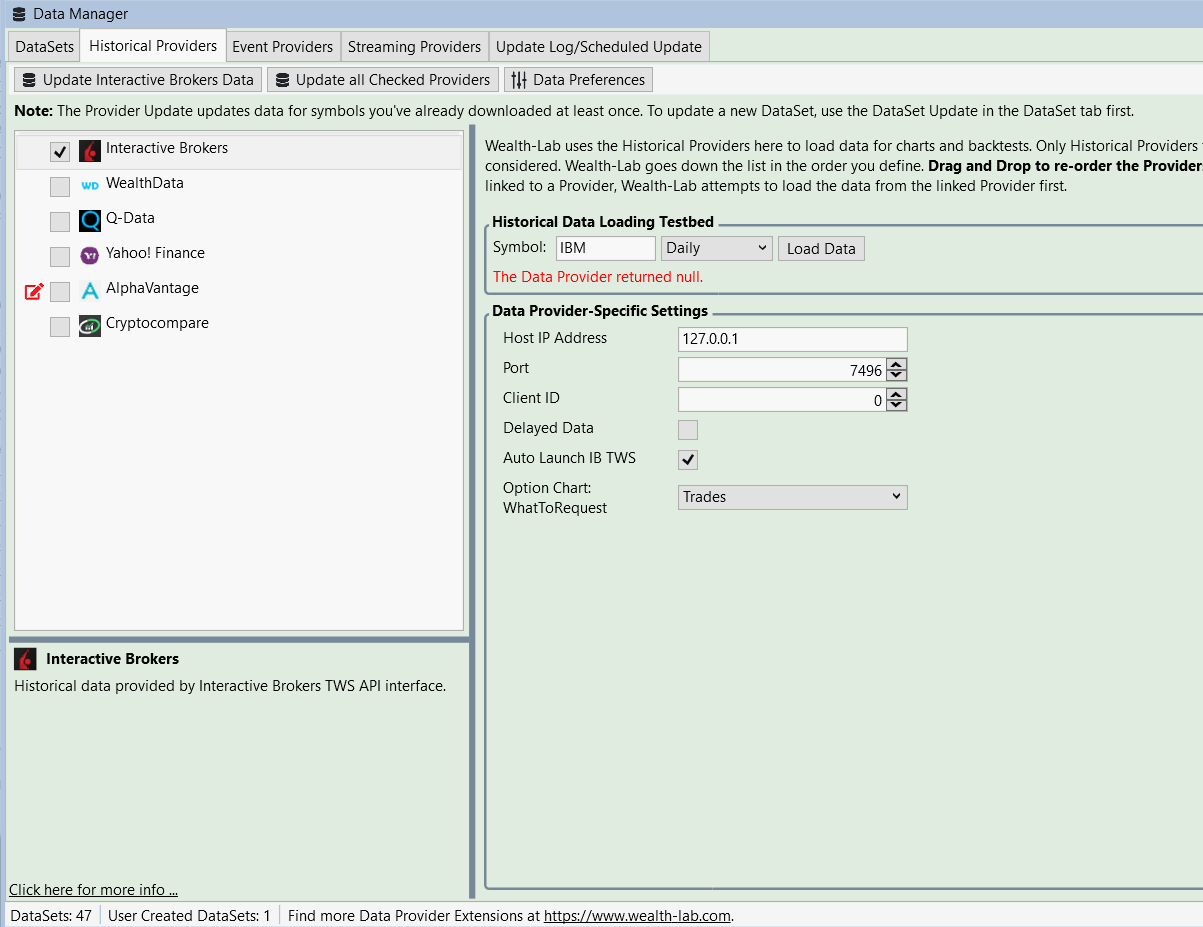Expand the Option Chart WhatToRequest Trades dropdown
The image size is (1203, 927).
tap(793, 497)
